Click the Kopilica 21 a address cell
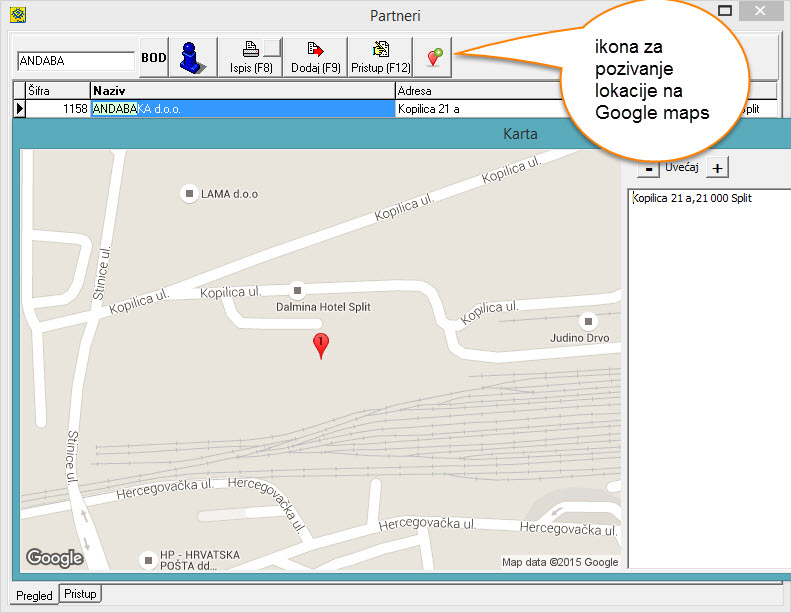Image resolution: width=791 pixels, height=613 pixels. [479, 108]
